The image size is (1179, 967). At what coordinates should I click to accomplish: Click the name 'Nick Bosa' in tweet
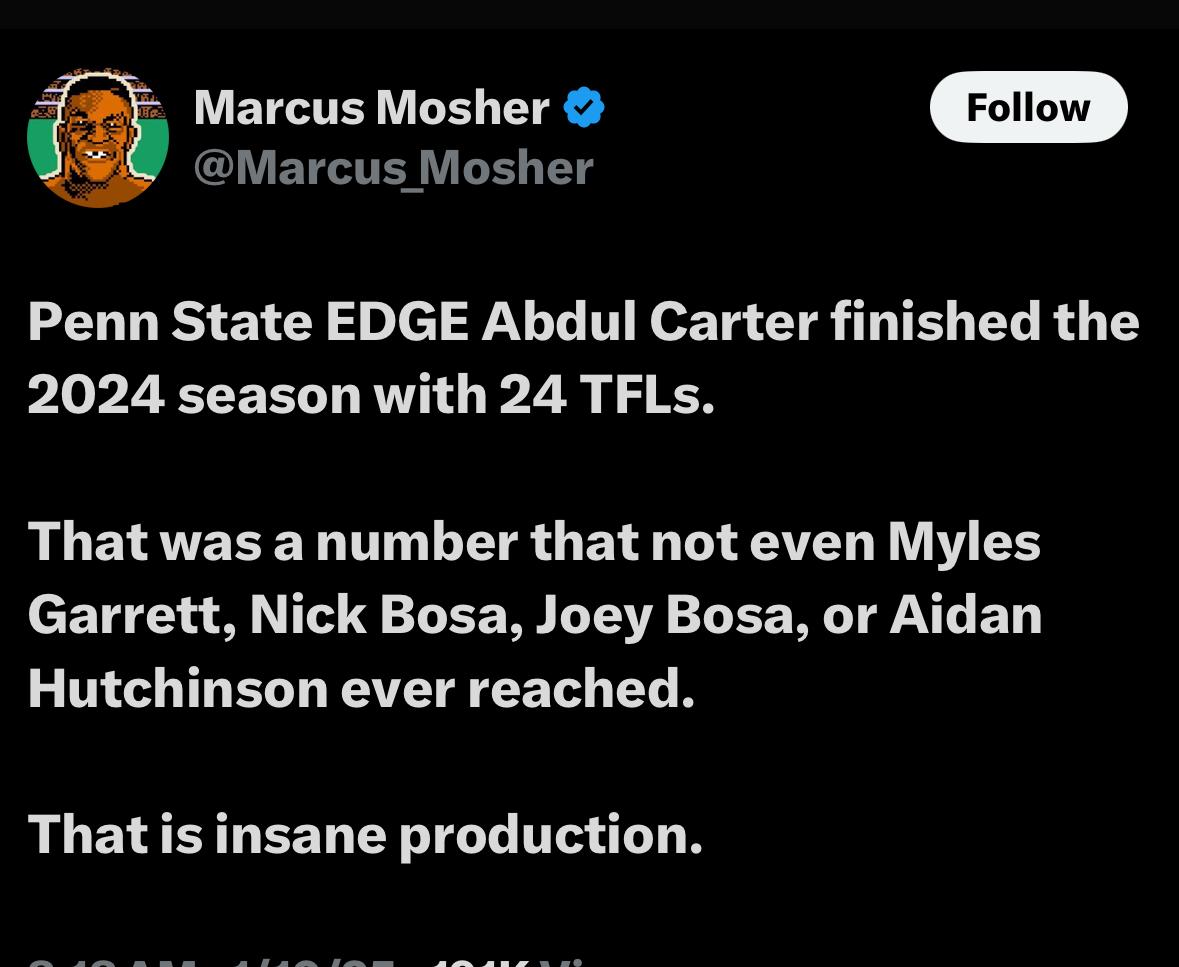coord(386,615)
